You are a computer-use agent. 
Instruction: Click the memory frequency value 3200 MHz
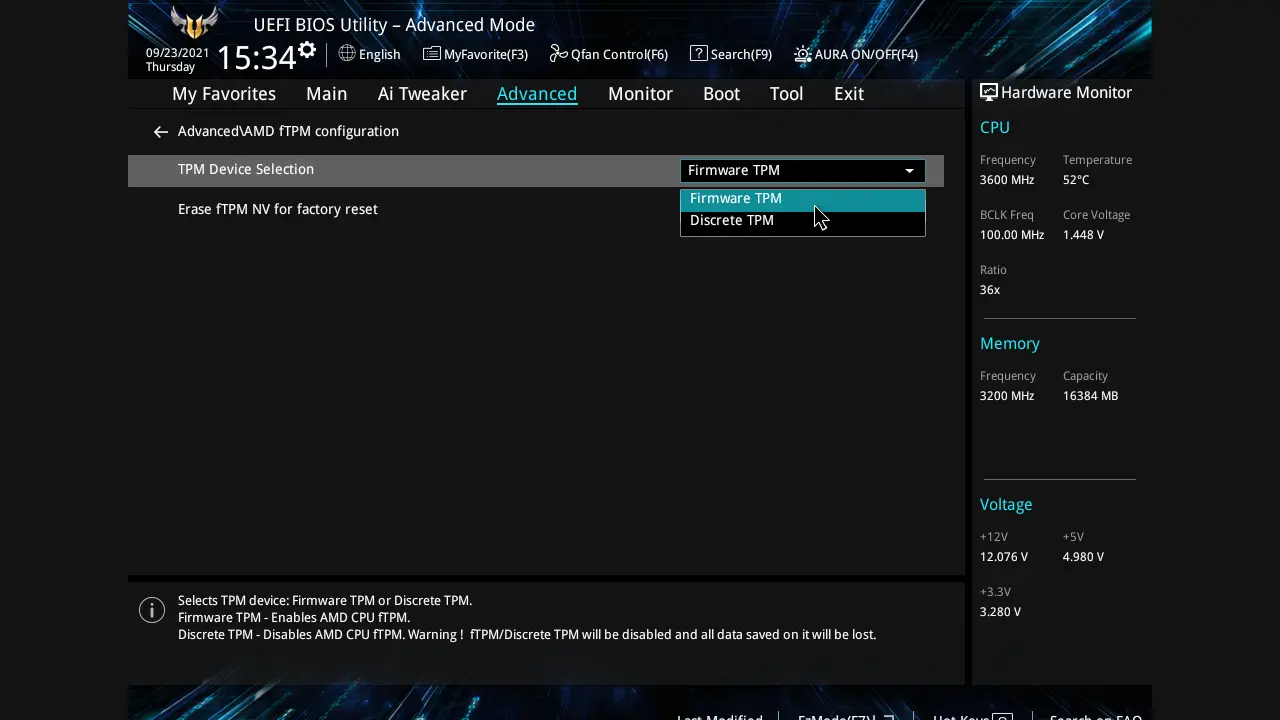click(1007, 396)
